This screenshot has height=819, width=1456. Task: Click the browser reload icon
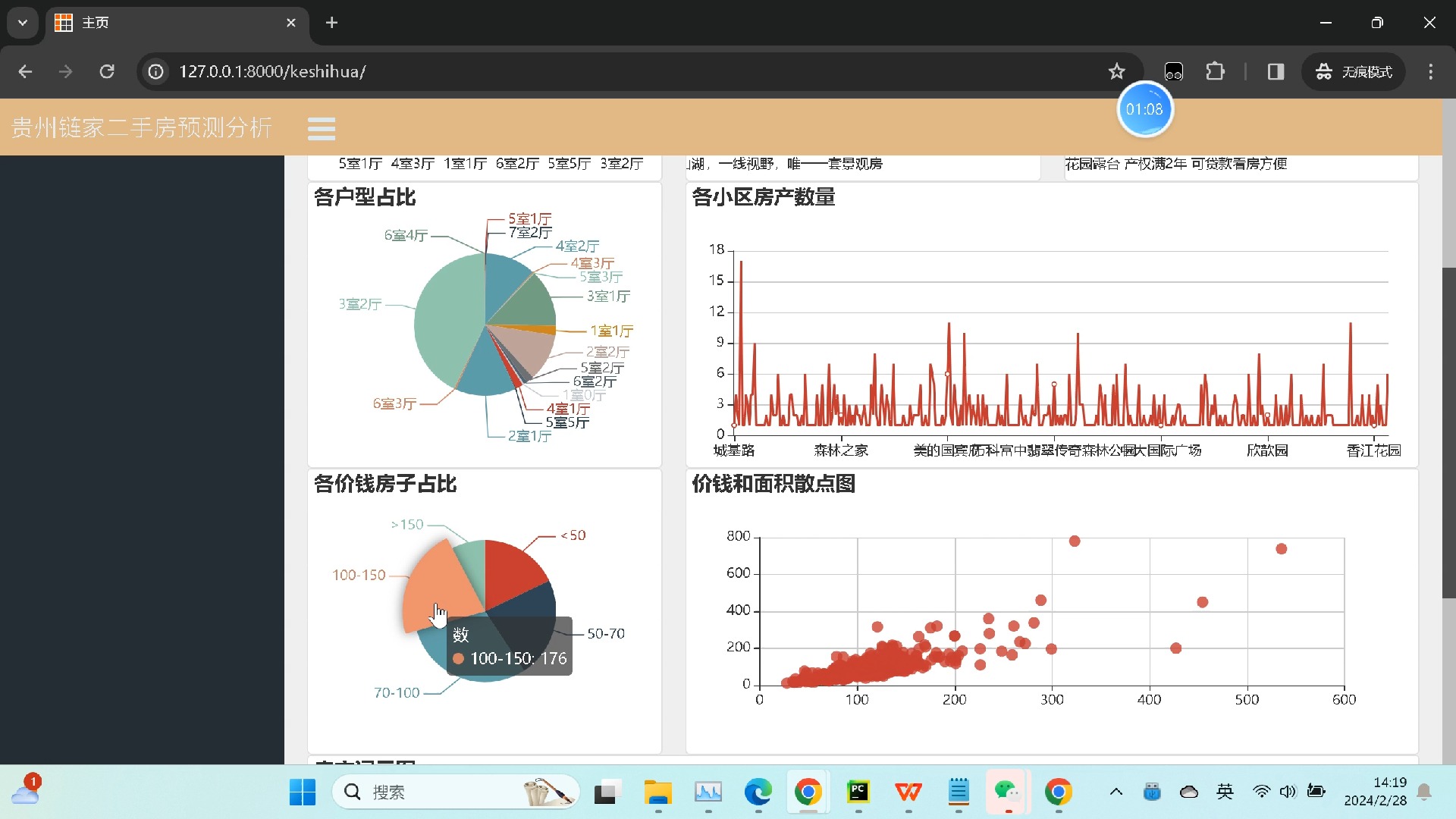[107, 71]
